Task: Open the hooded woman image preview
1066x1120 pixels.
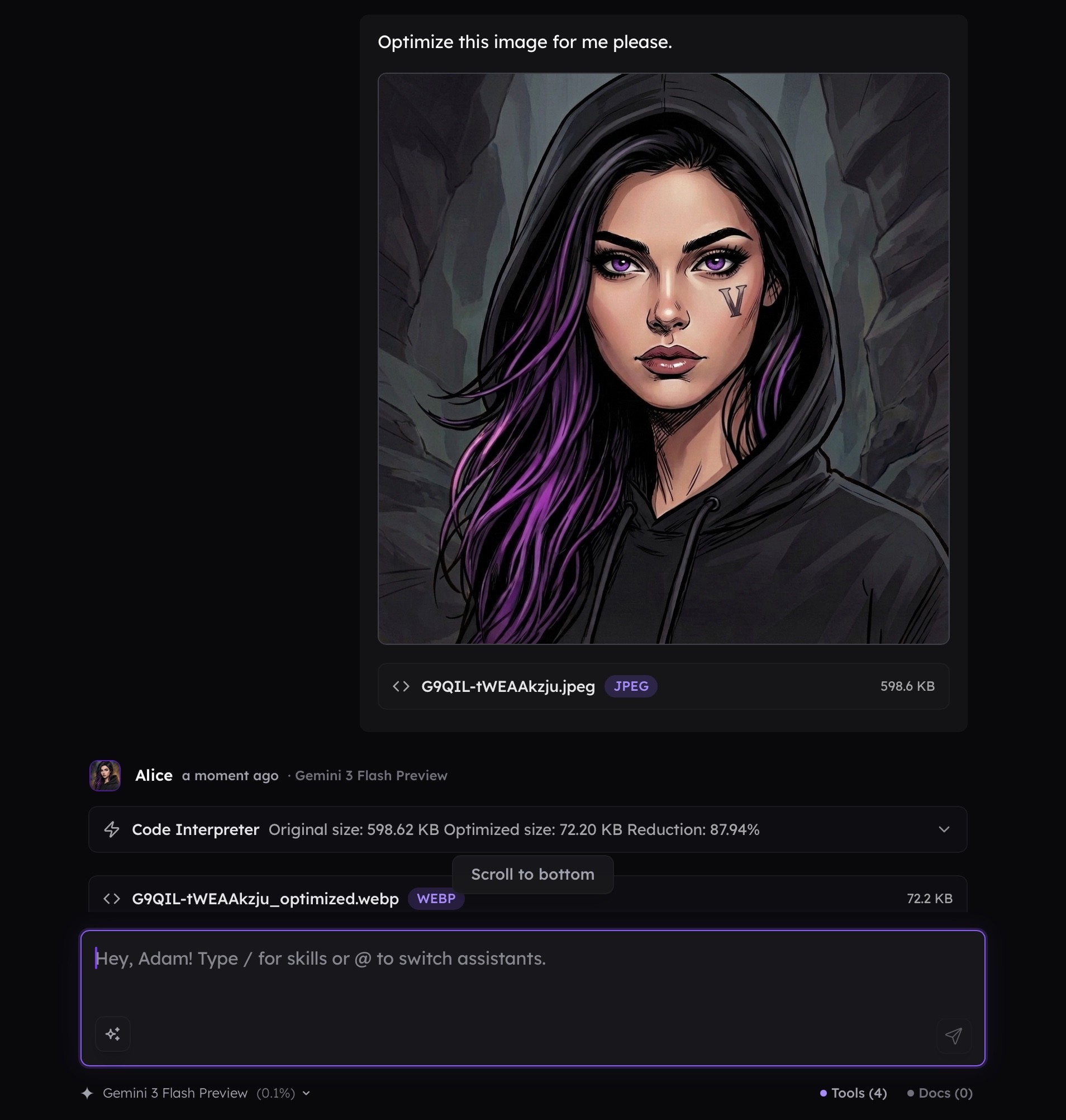Action: click(x=663, y=359)
